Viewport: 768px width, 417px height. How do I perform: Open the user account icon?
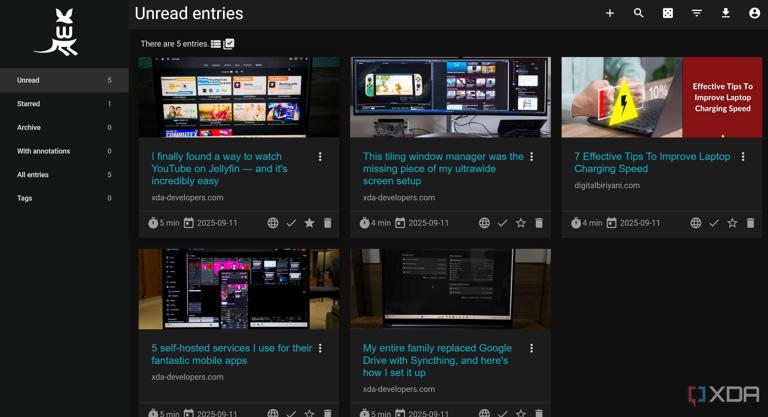coord(754,13)
